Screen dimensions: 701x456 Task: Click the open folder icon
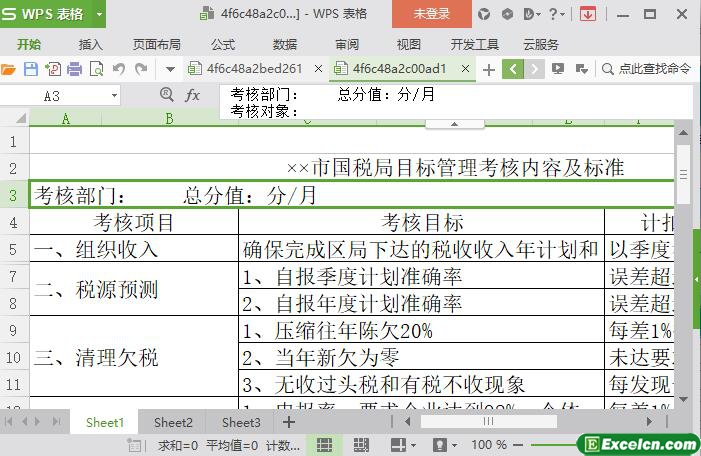8,69
